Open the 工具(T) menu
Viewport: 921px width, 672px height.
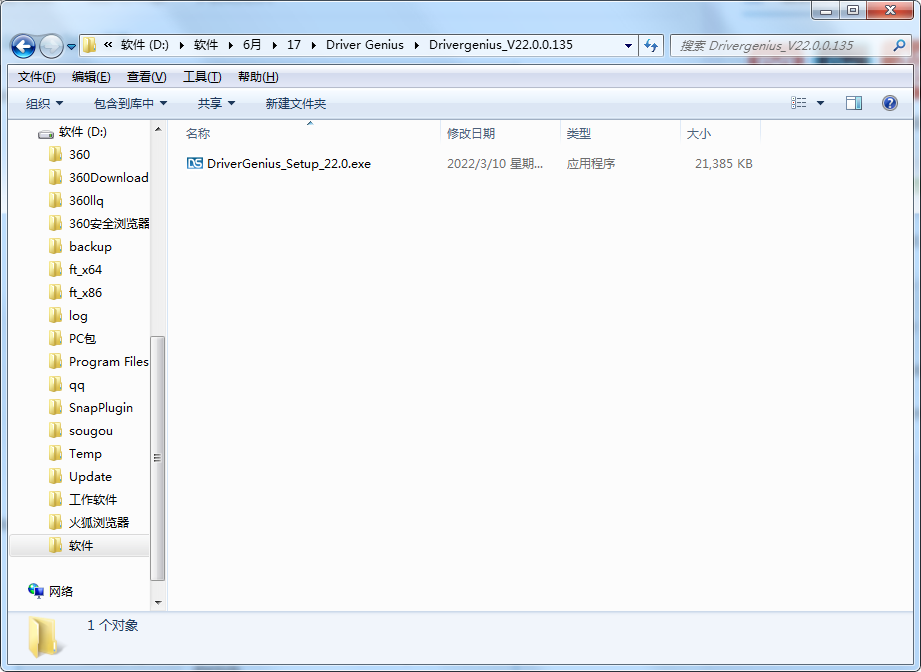202,77
